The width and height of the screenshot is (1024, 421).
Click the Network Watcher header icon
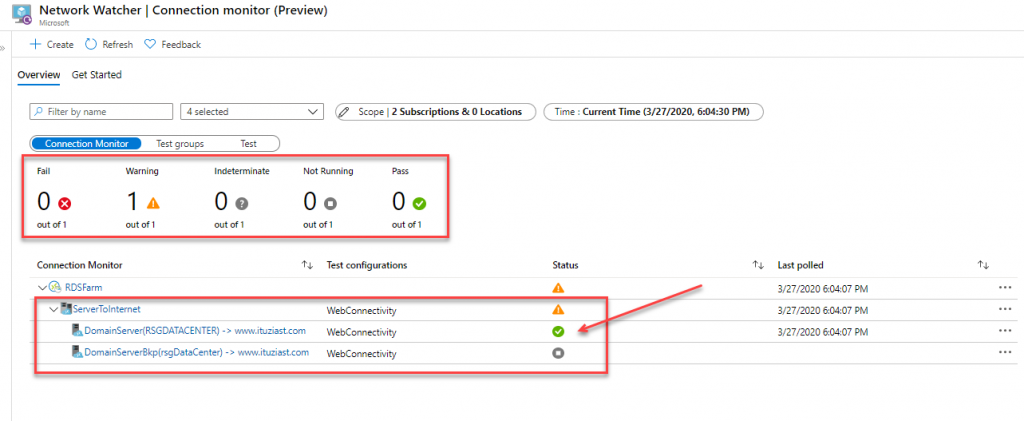pyautogui.click(x=22, y=14)
